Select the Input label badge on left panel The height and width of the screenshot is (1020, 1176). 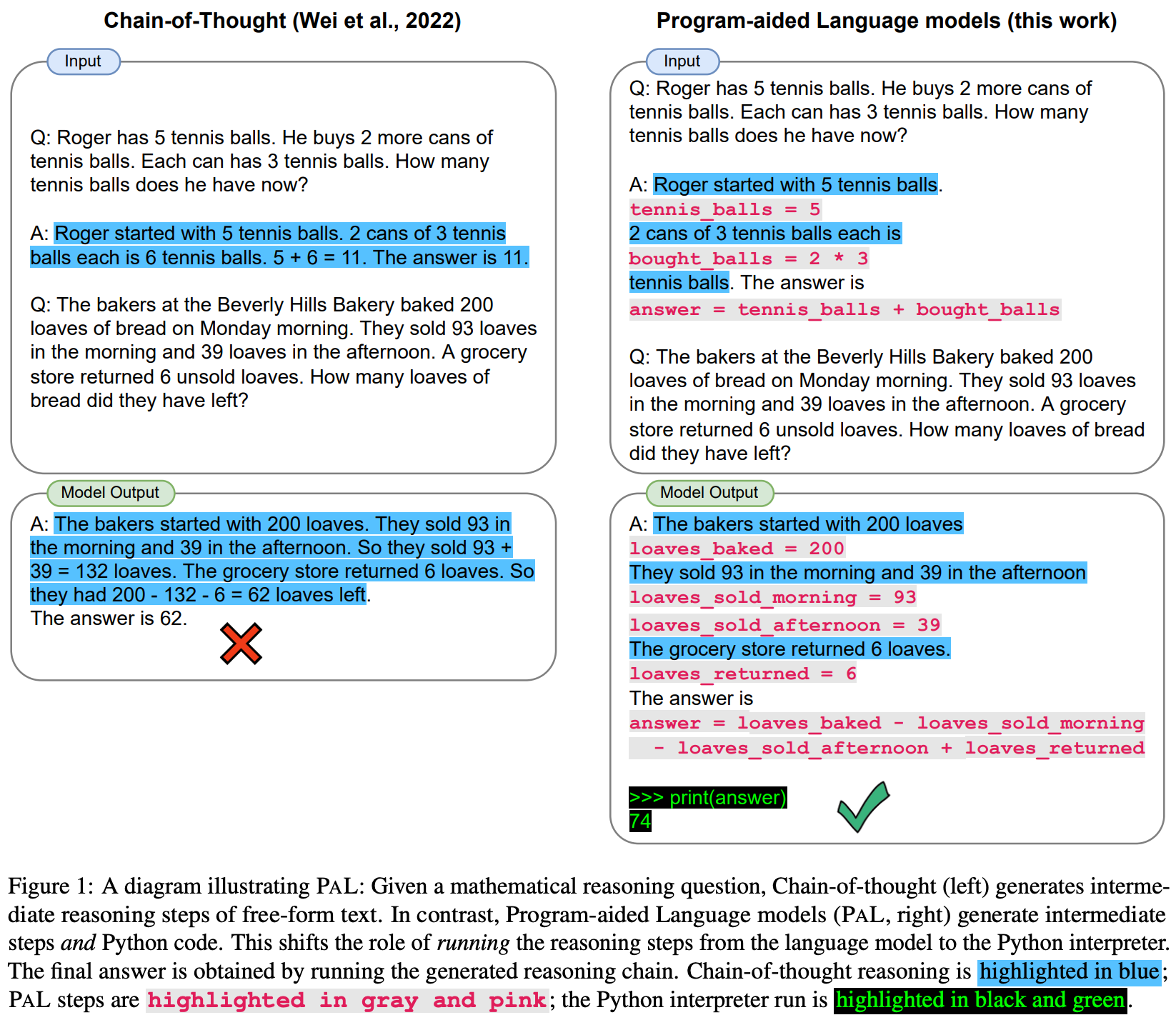(x=83, y=61)
